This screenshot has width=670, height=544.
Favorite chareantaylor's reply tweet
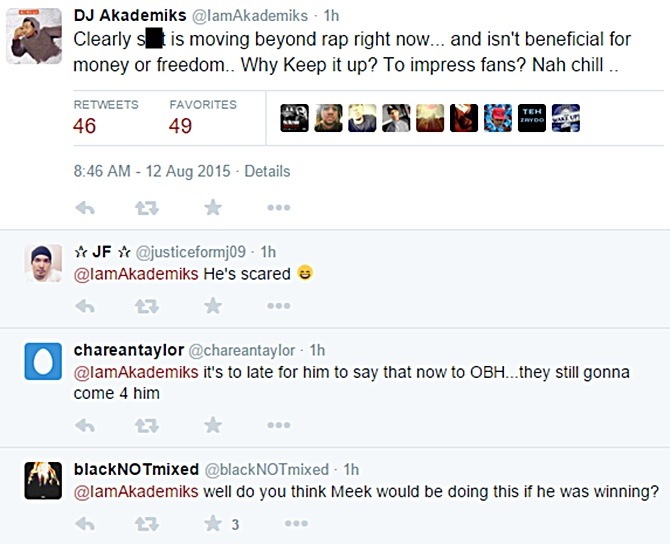[213, 425]
